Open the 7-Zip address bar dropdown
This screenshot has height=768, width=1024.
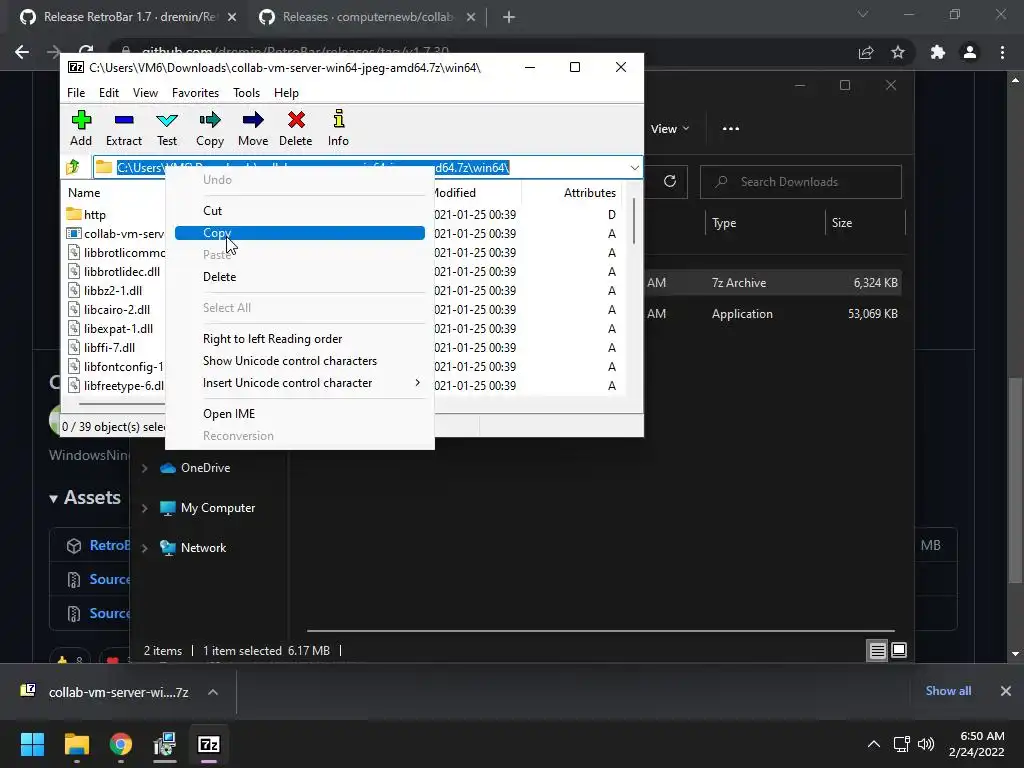pos(634,168)
